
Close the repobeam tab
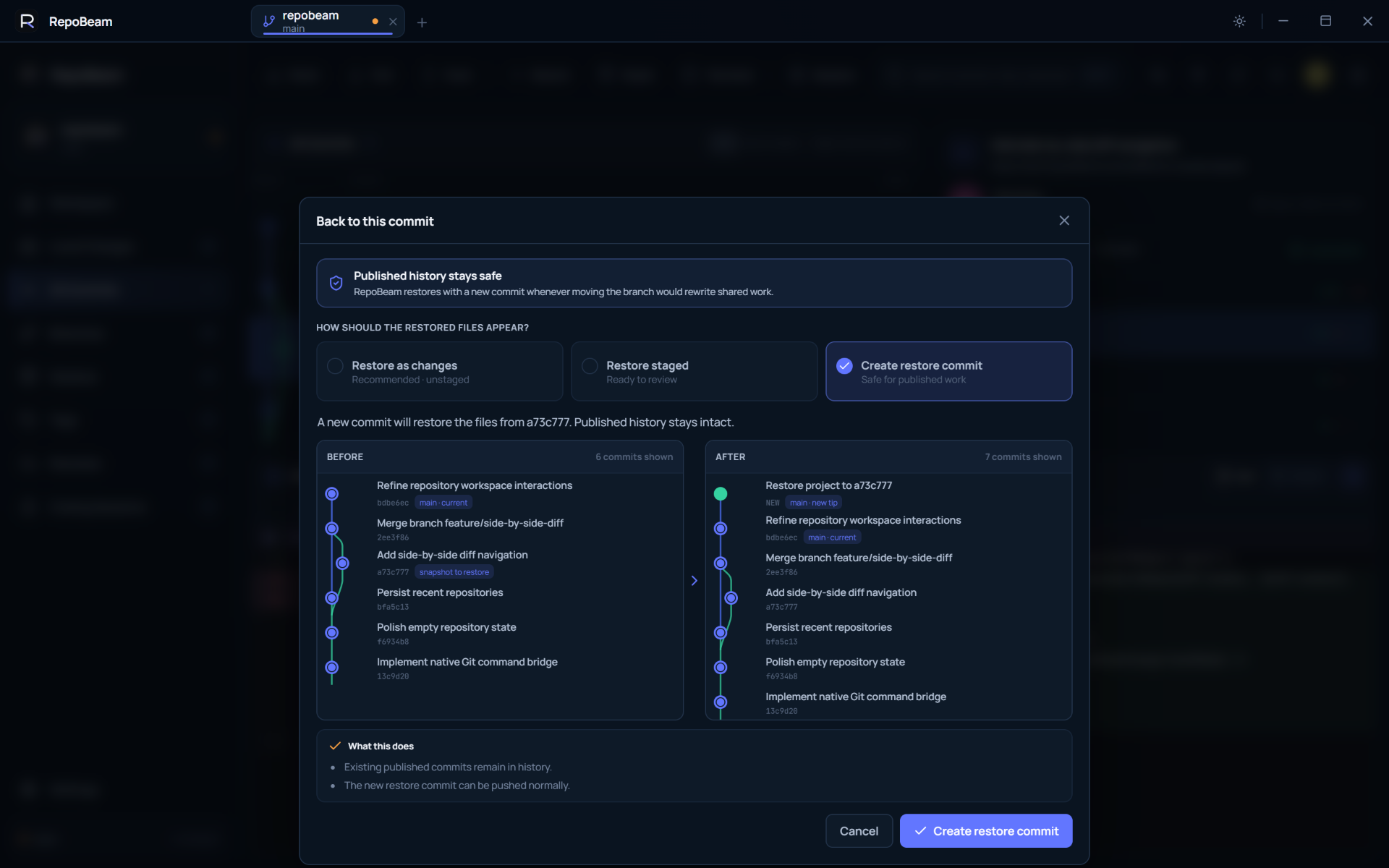393,22
